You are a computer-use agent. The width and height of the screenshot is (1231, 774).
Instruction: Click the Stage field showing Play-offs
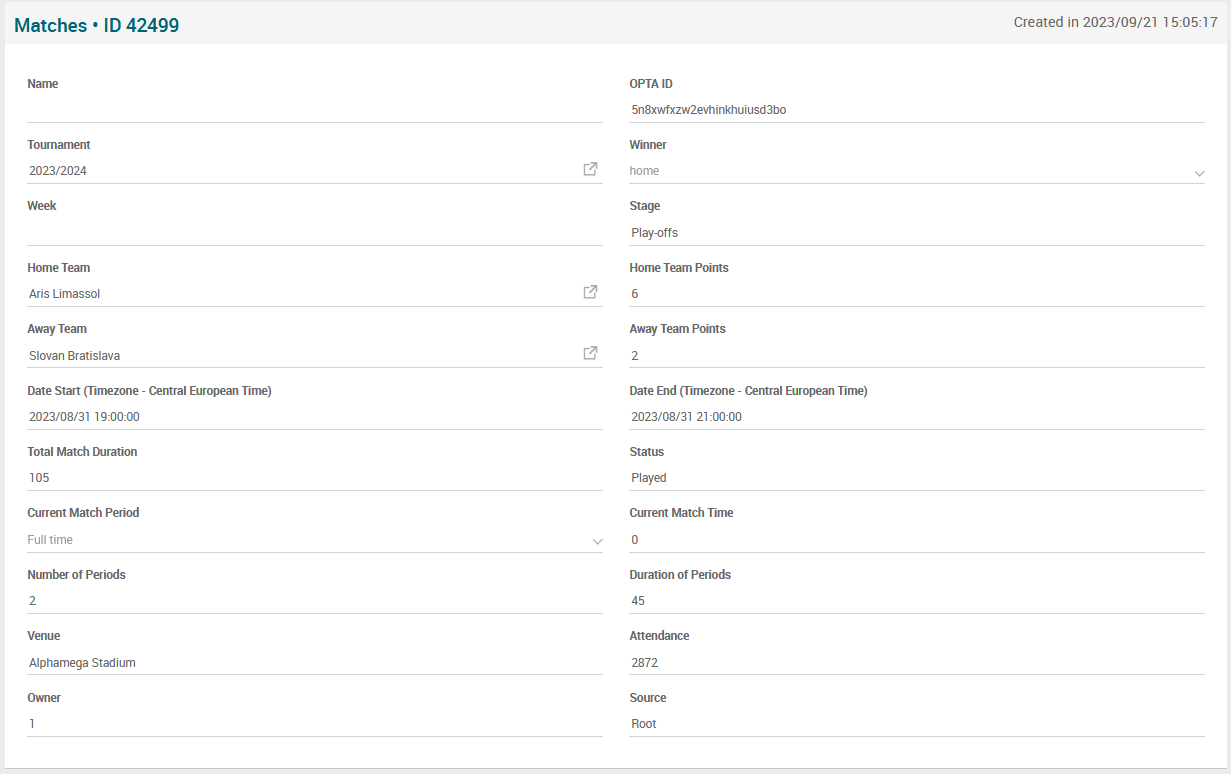[x=915, y=233]
